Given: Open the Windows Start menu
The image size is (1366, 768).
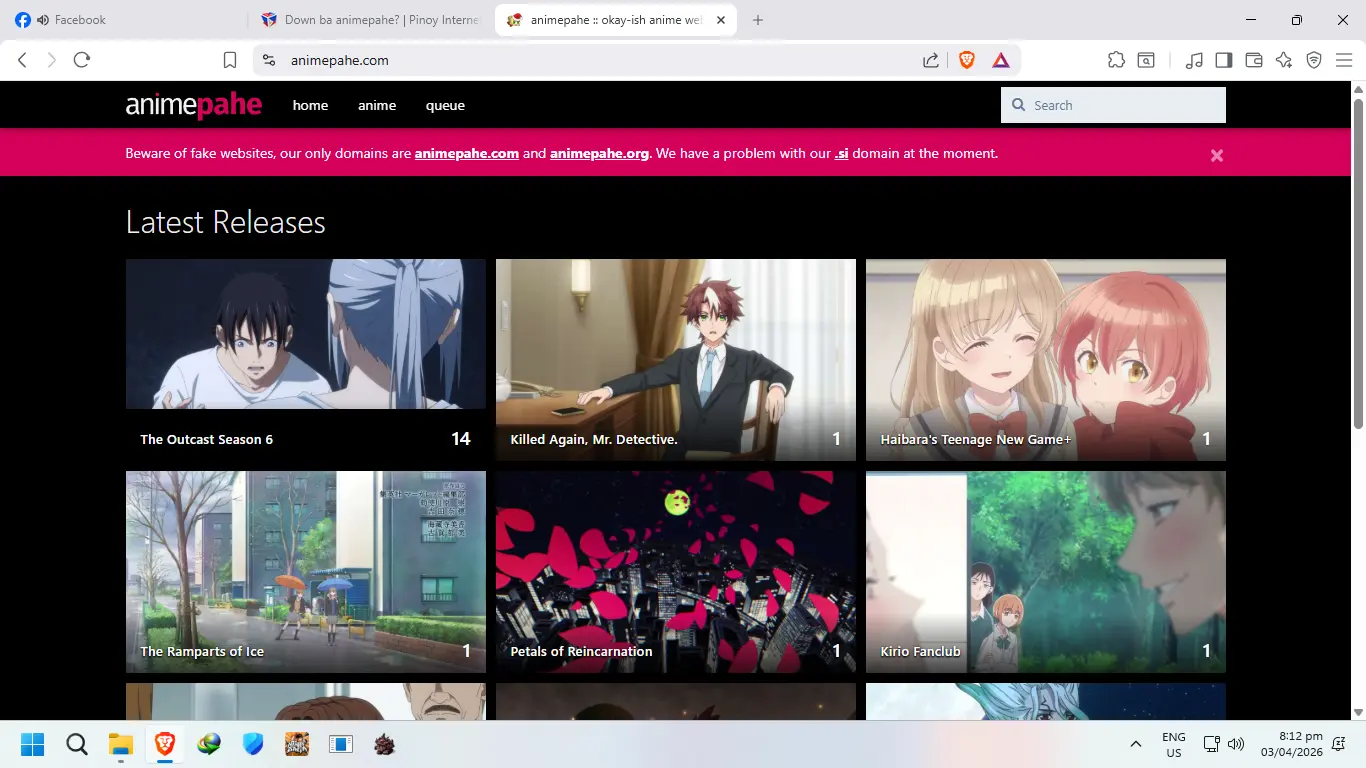Looking at the screenshot, I should tap(32, 744).
